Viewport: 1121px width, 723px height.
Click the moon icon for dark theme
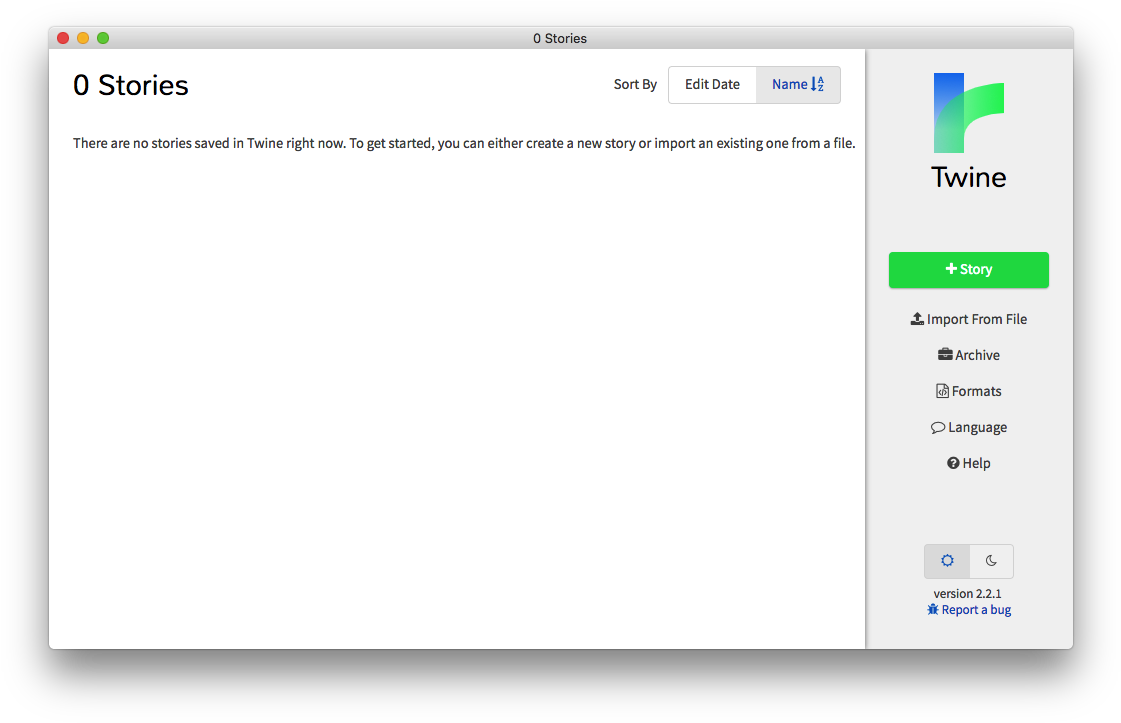(990, 561)
